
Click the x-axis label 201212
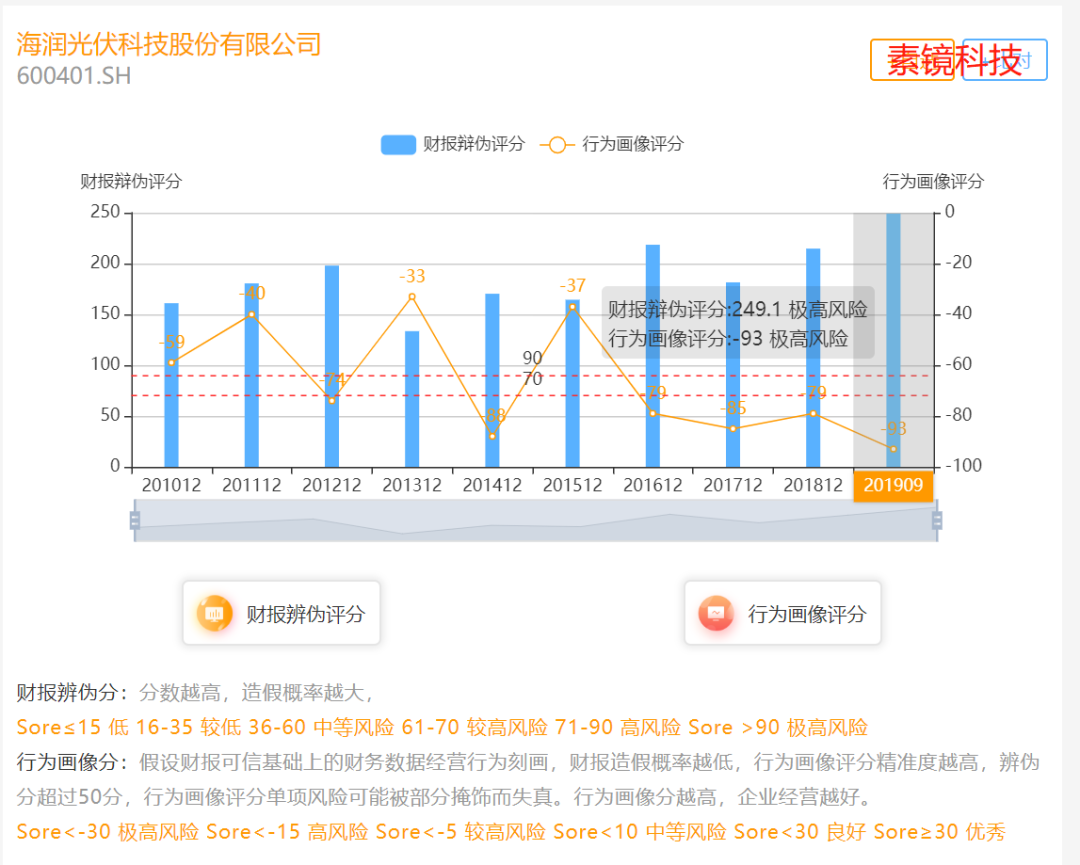coord(332,486)
